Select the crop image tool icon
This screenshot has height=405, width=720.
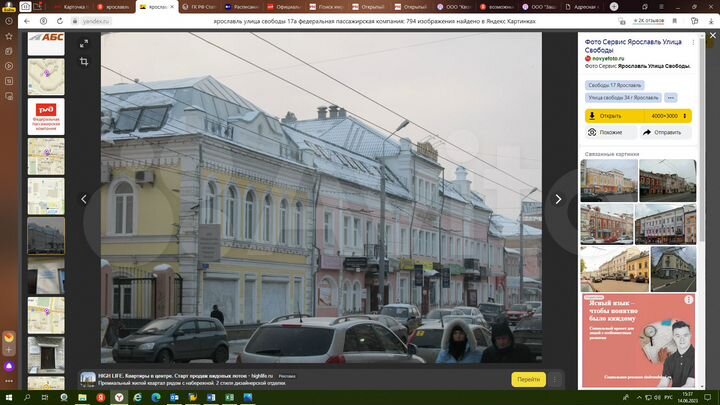84,61
